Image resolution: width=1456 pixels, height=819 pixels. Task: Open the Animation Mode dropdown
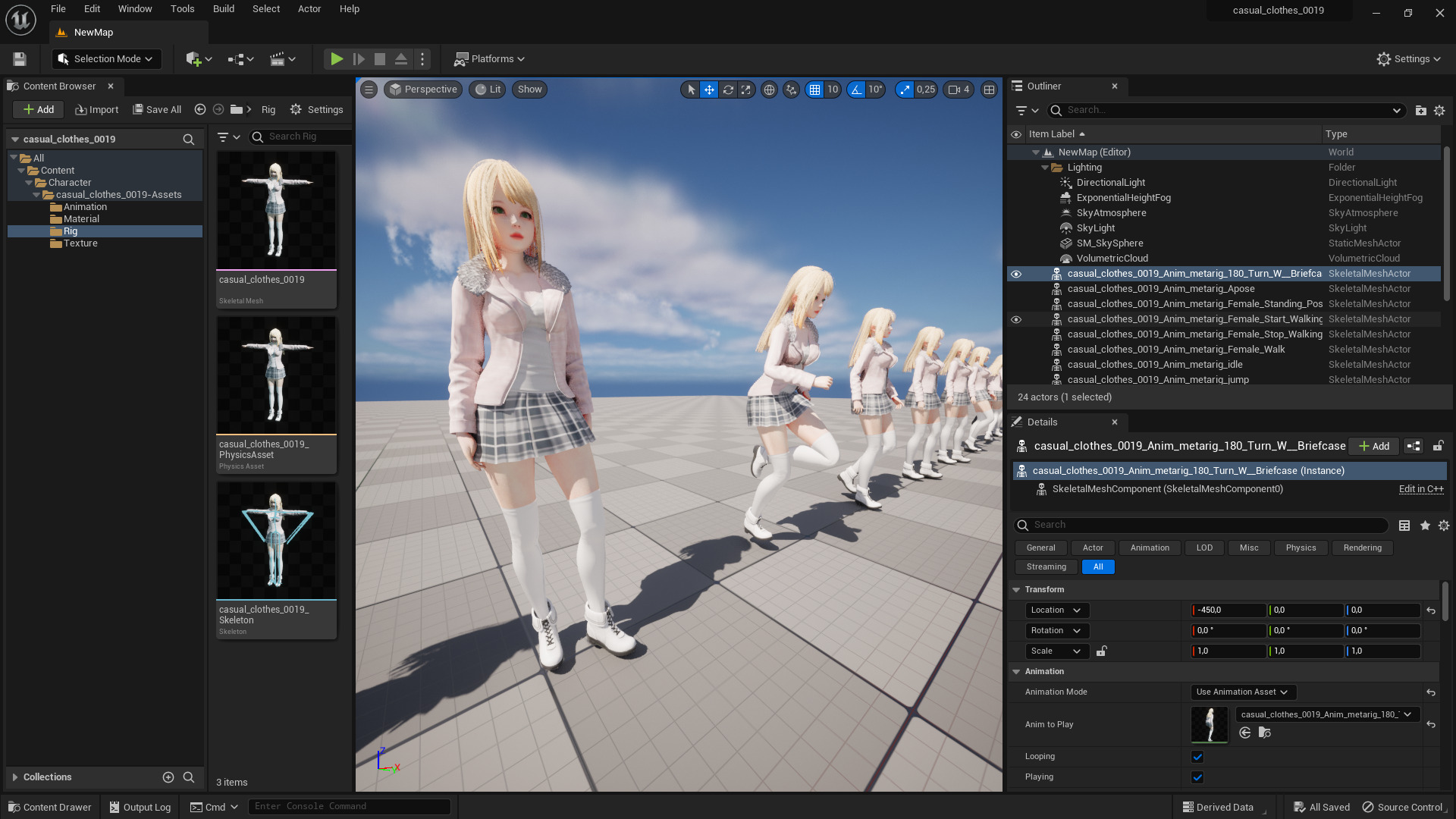click(1242, 692)
